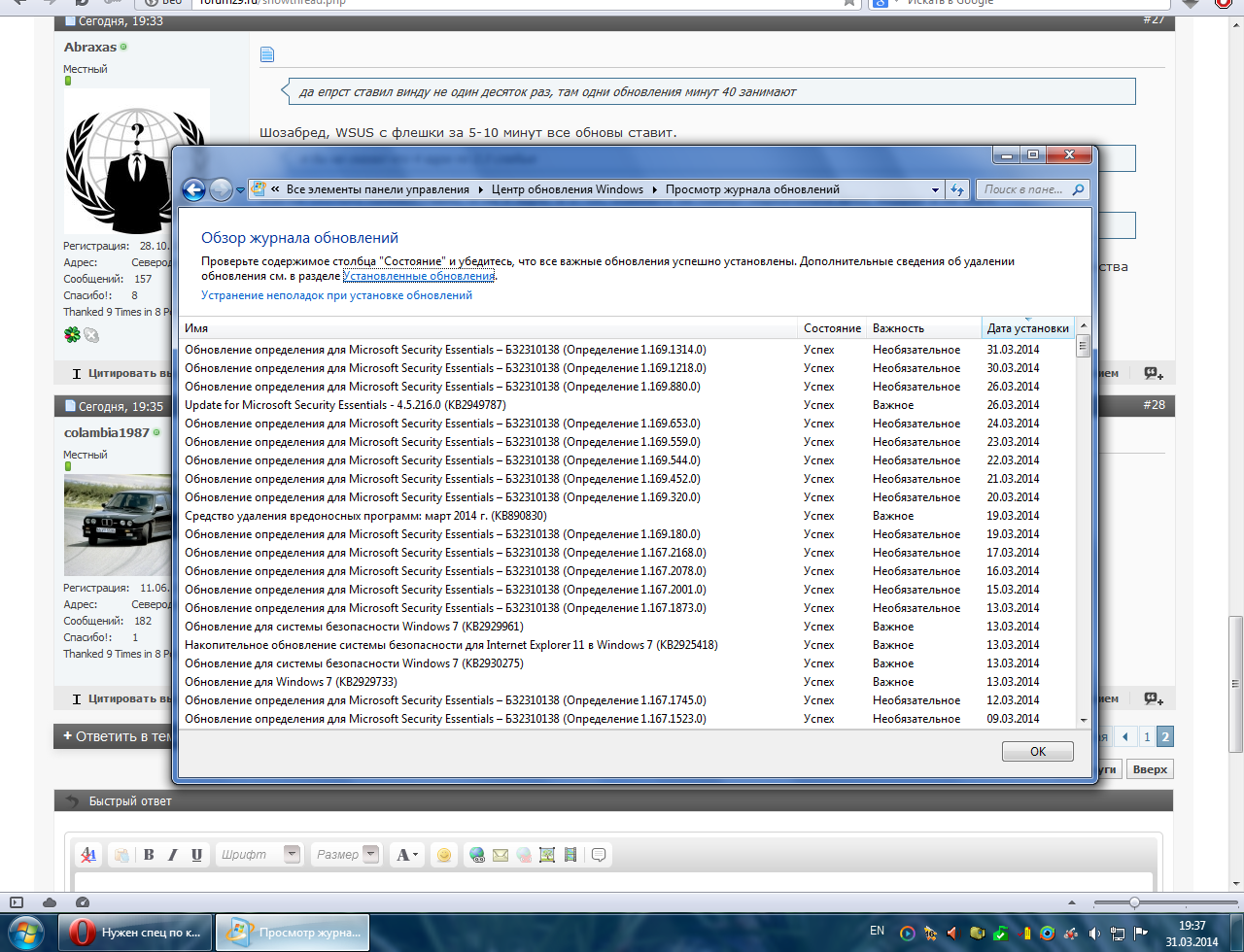Click the Control Panel icon in address bar
Image resolution: width=1244 pixels, height=952 pixels.
point(259,189)
